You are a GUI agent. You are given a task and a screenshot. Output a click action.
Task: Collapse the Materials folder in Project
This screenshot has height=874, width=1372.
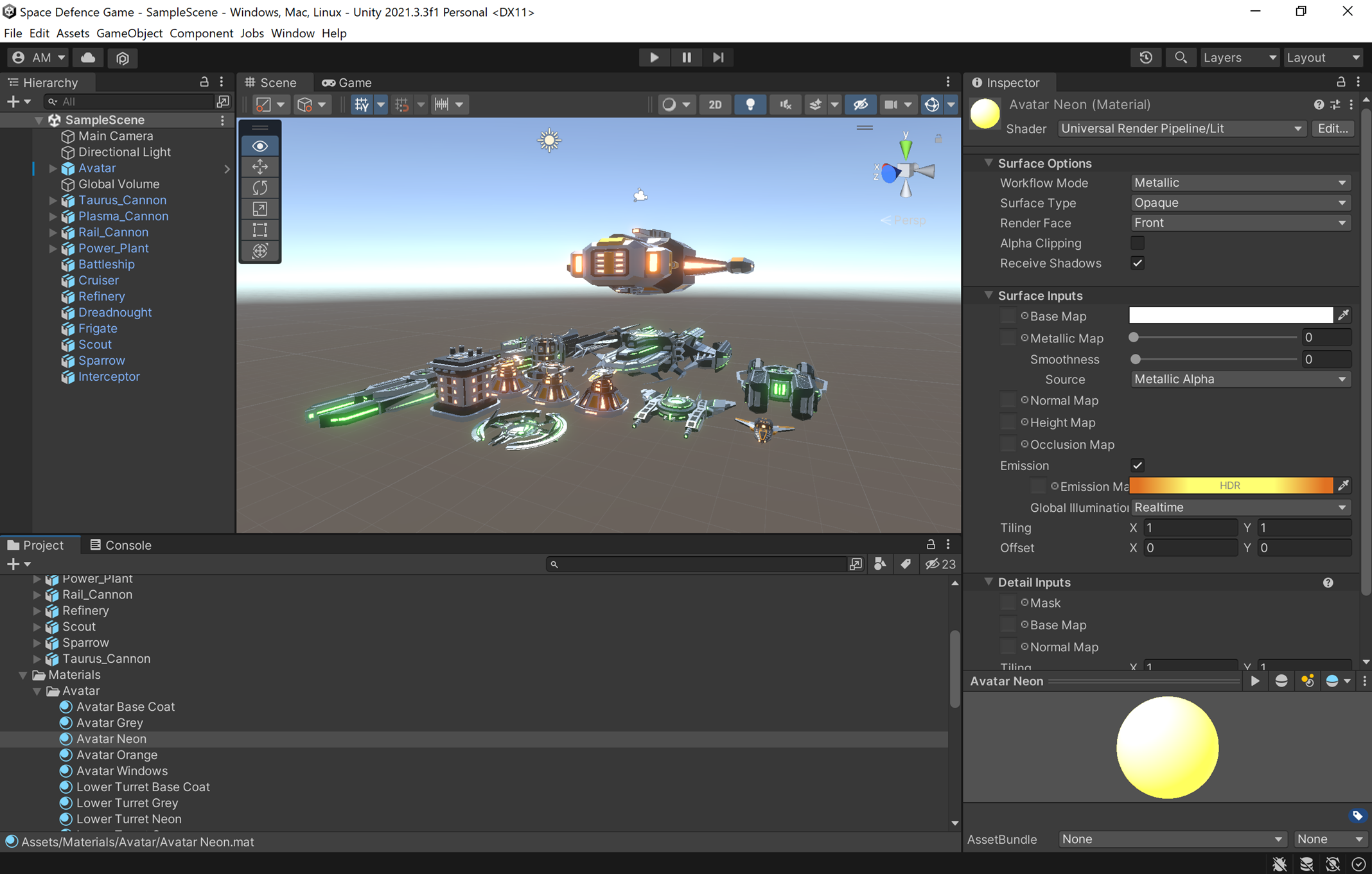click(23, 675)
